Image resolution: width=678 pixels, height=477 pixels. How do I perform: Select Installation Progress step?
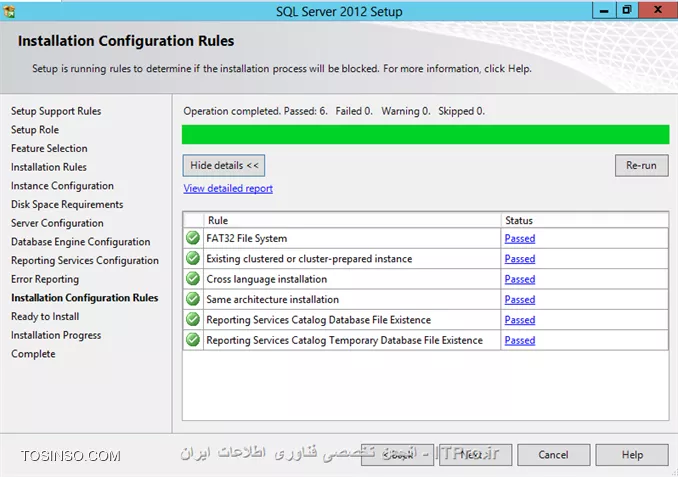[x=56, y=335]
